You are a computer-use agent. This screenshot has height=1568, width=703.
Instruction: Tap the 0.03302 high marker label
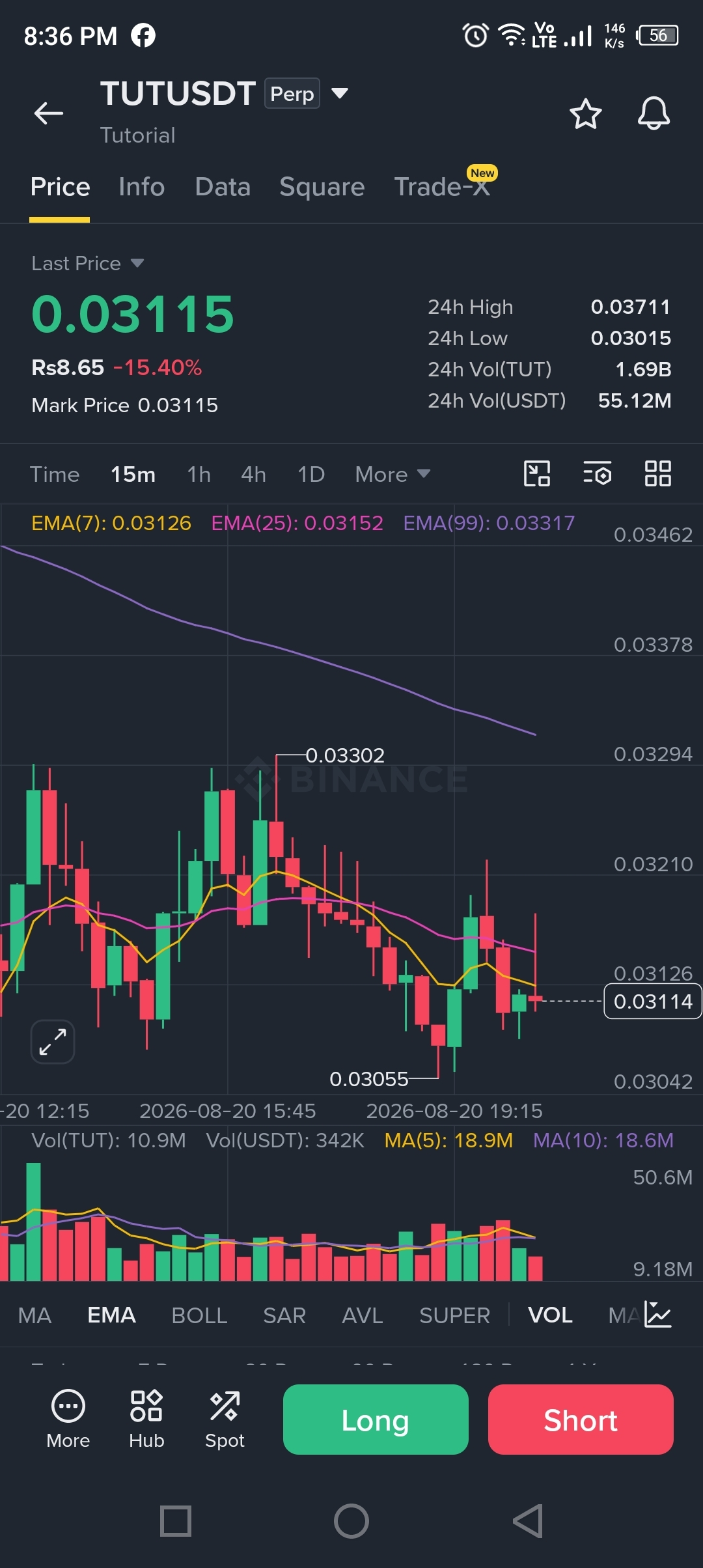pyautogui.click(x=345, y=755)
